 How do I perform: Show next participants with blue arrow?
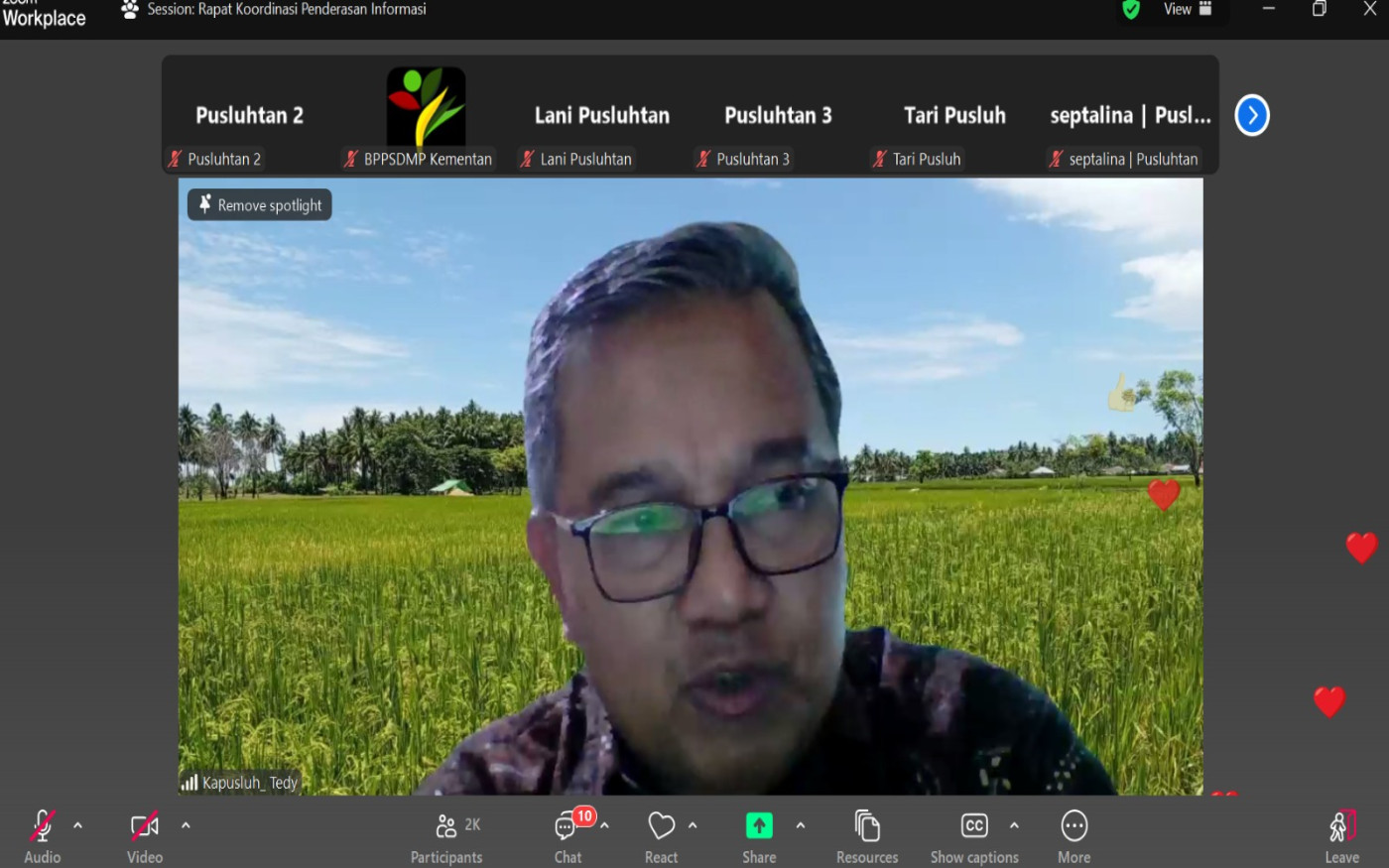point(1252,115)
